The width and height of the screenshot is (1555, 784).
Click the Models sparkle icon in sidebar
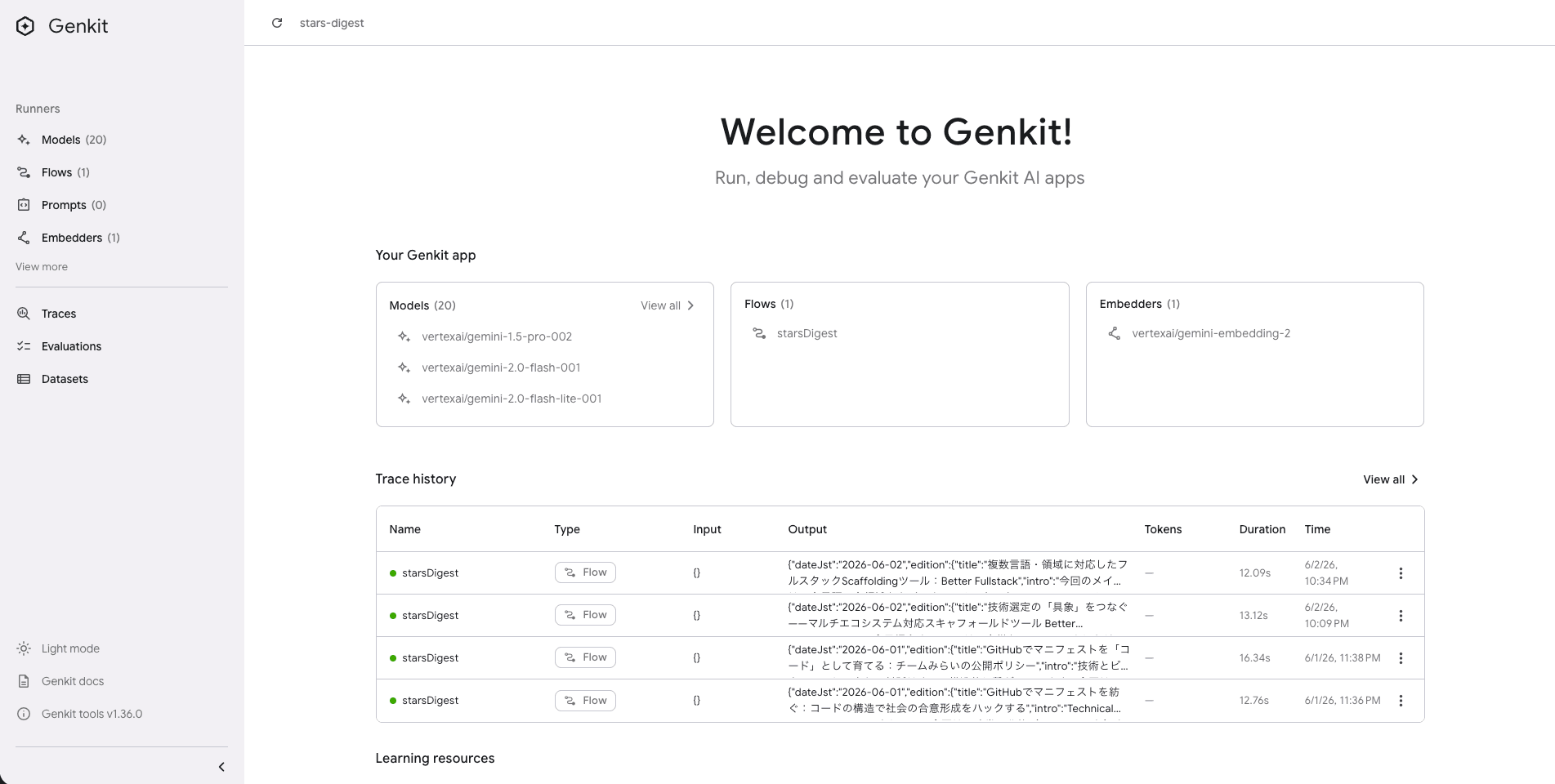pyautogui.click(x=24, y=140)
